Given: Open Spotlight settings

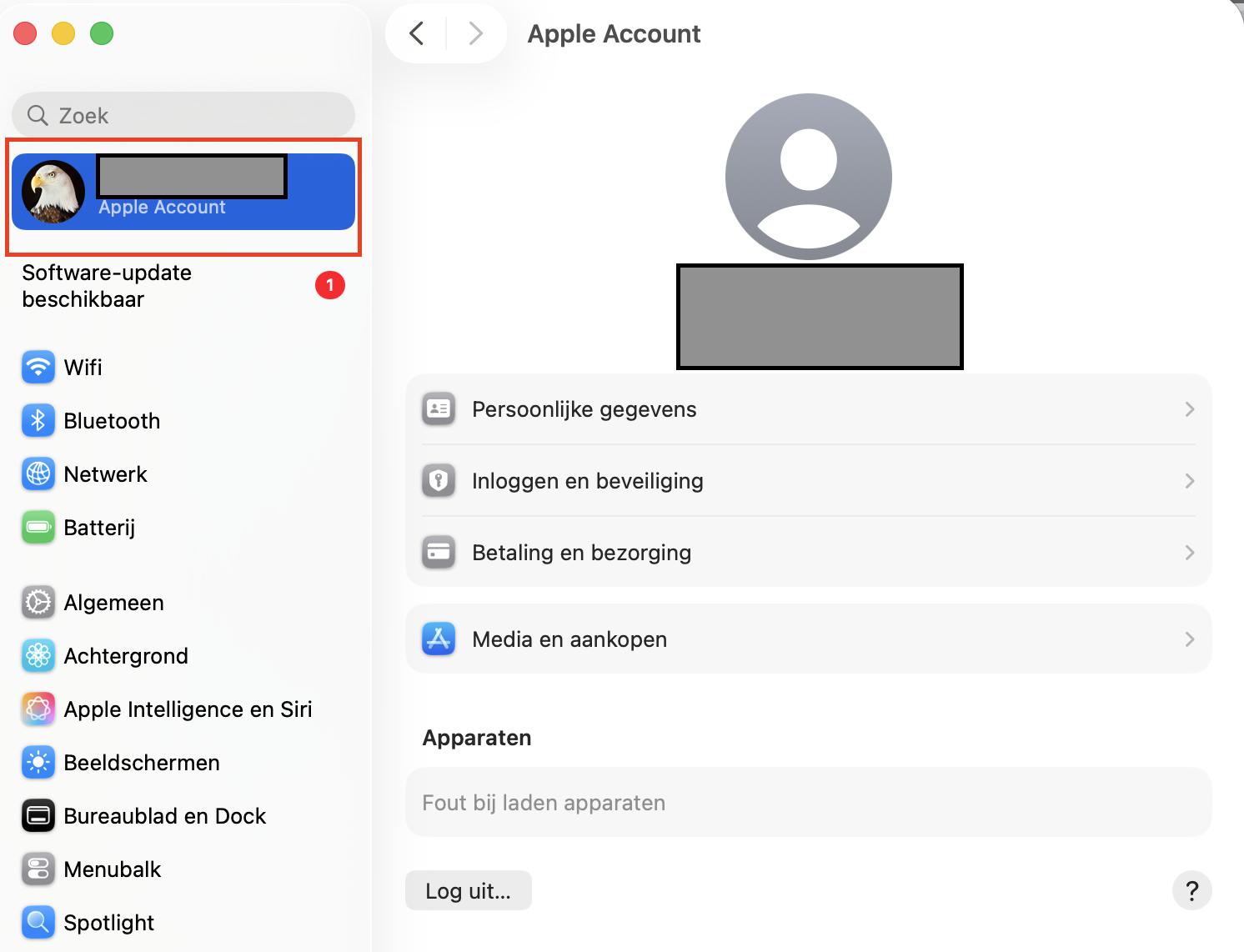Looking at the screenshot, I should click(108, 922).
